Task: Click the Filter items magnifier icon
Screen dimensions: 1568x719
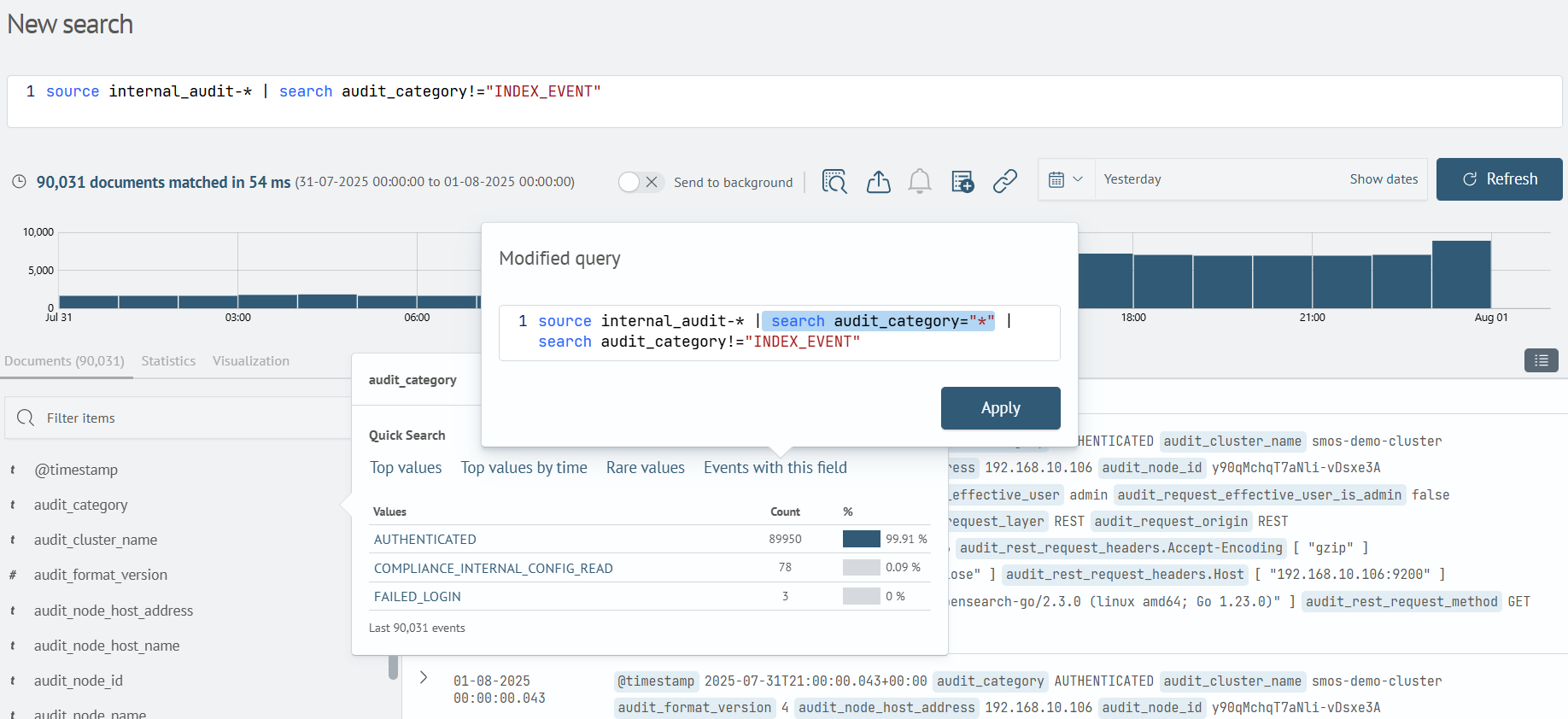Action: pos(26,418)
